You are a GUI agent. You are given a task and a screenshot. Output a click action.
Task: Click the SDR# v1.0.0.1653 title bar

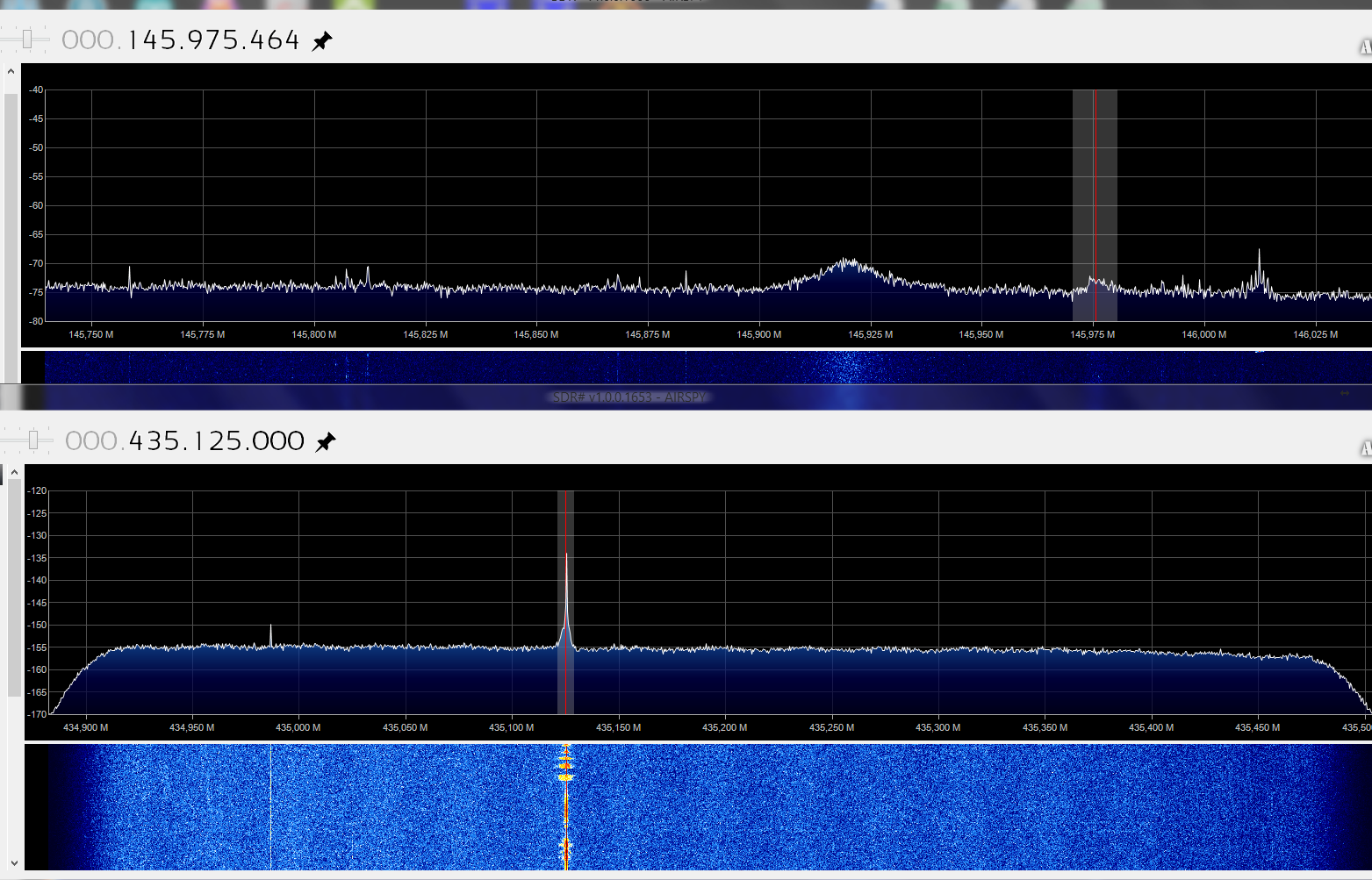pyautogui.click(x=629, y=397)
